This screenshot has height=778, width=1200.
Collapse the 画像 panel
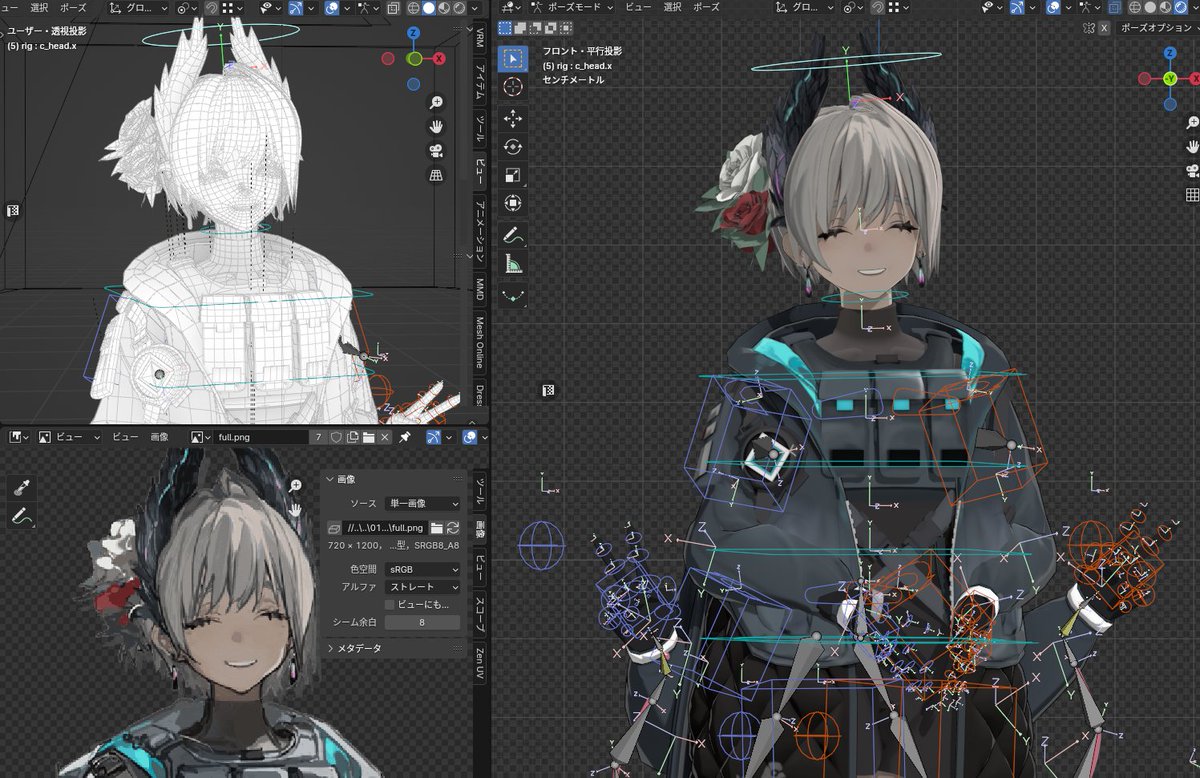344,479
